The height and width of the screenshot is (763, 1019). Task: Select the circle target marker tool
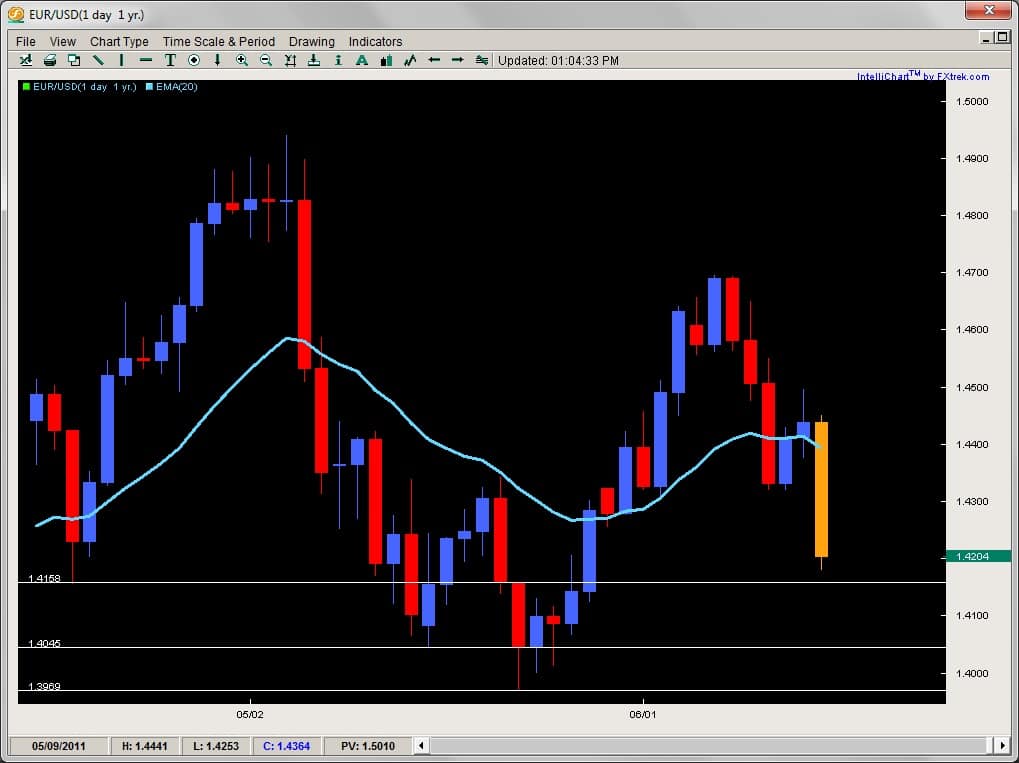tap(194, 60)
